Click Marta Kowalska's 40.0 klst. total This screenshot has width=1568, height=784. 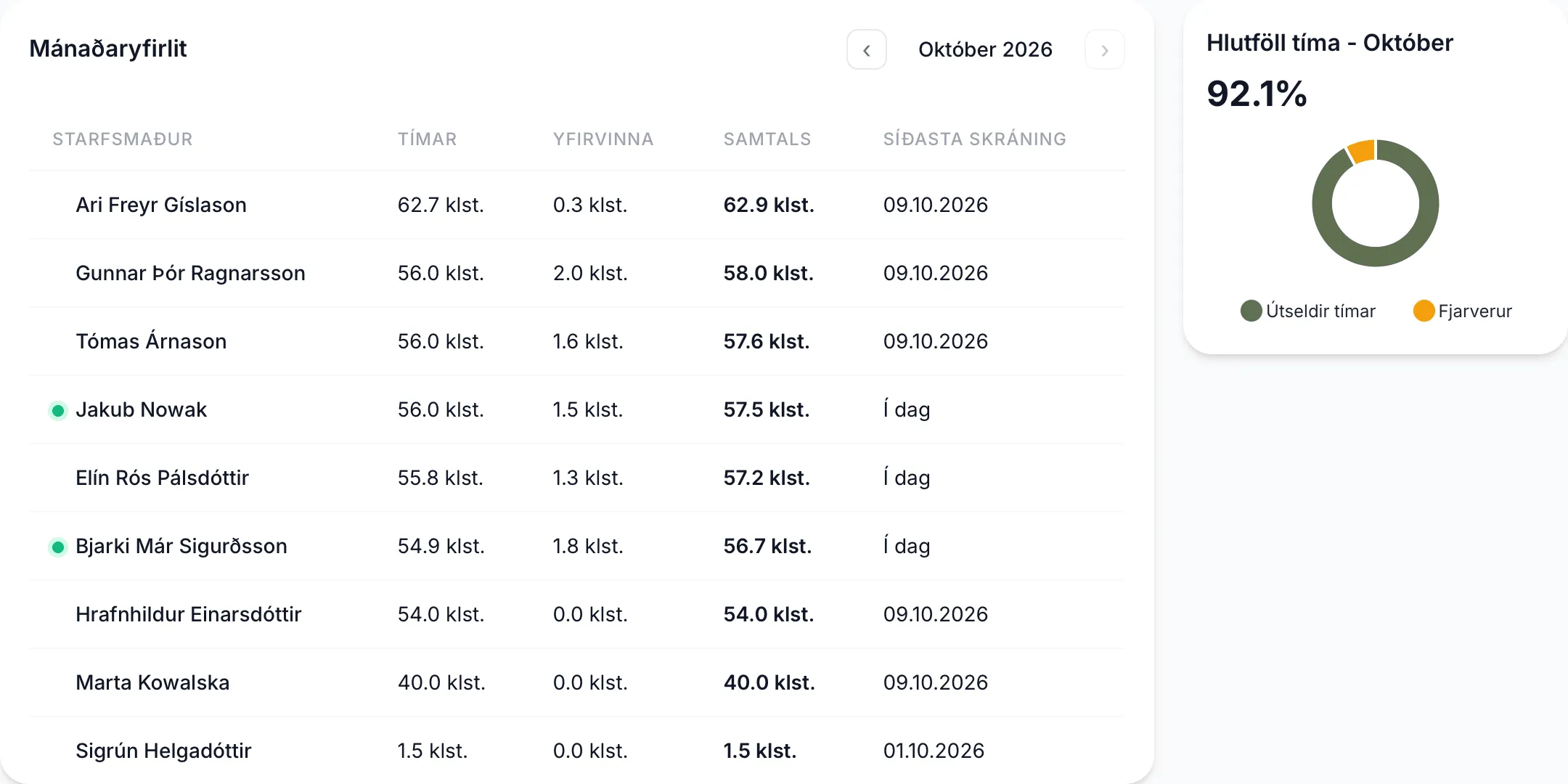pyautogui.click(x=769, y=682)
